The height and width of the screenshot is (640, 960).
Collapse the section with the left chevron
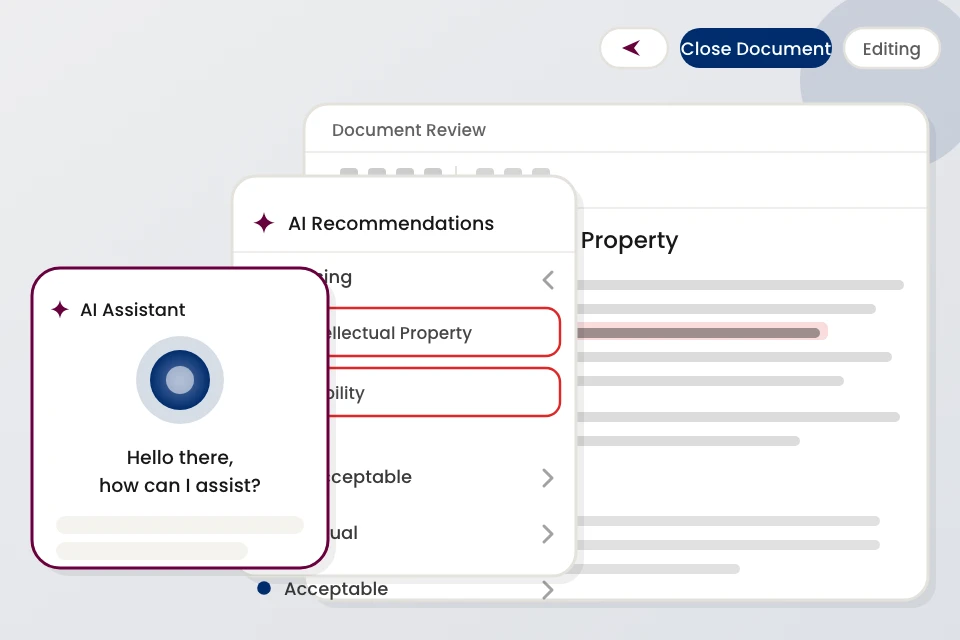[x=548, y=280]
